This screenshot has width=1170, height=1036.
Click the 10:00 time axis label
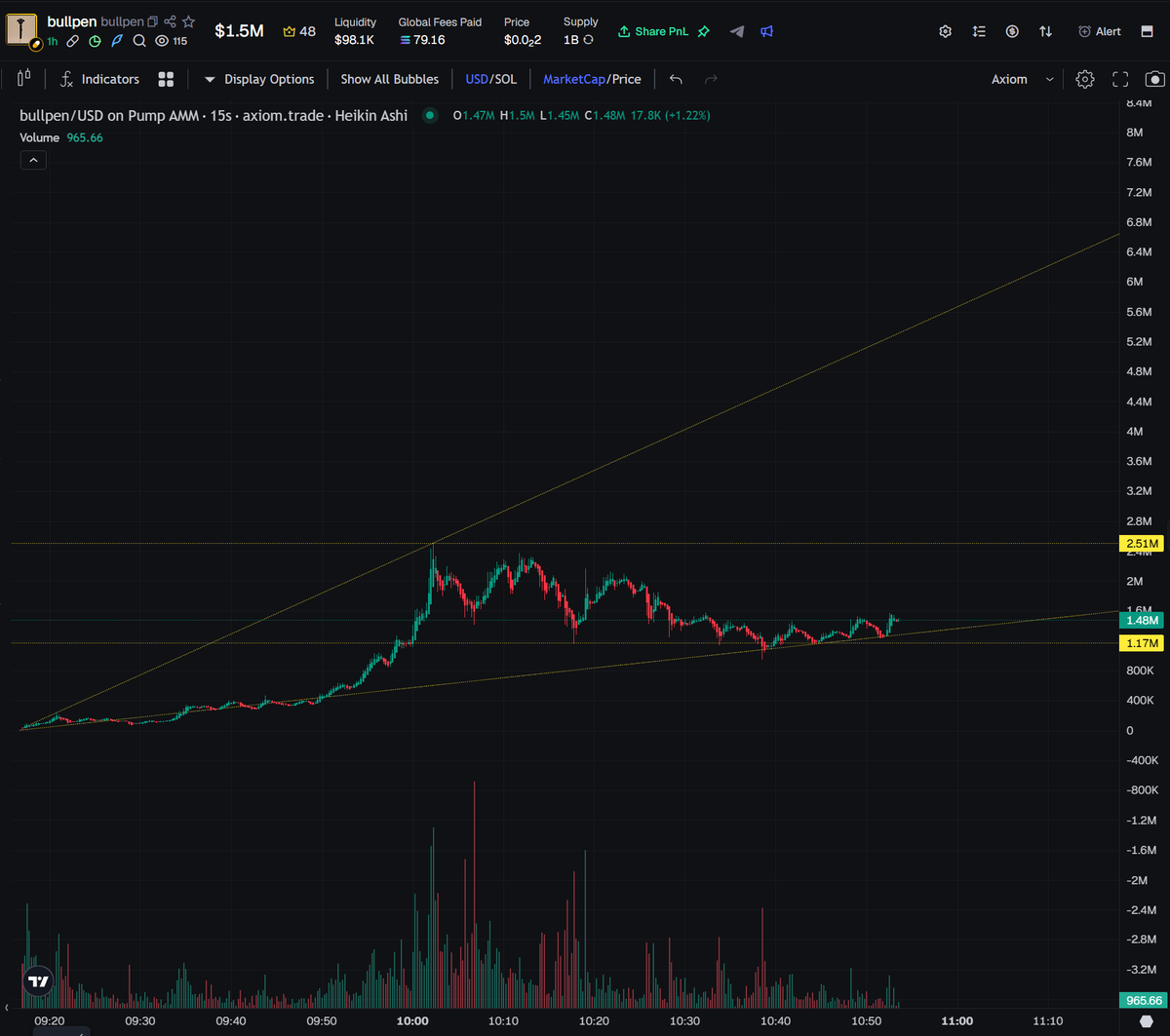[412, 1020]
